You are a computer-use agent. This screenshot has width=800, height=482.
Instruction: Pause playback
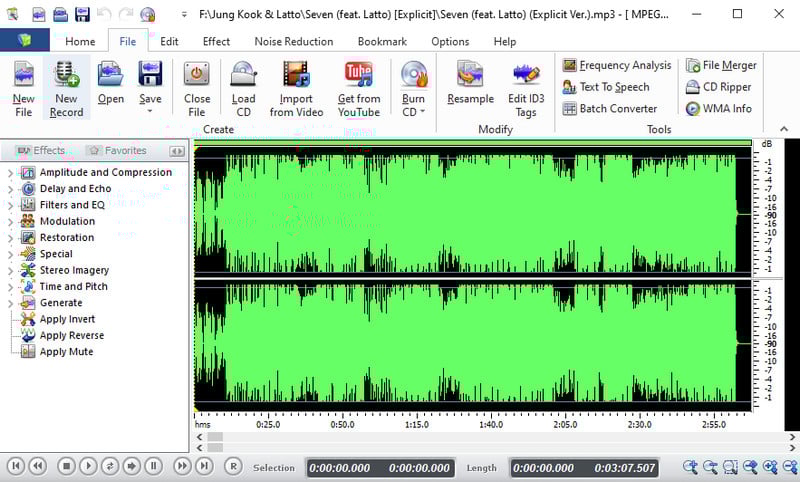tap(154, 466)
